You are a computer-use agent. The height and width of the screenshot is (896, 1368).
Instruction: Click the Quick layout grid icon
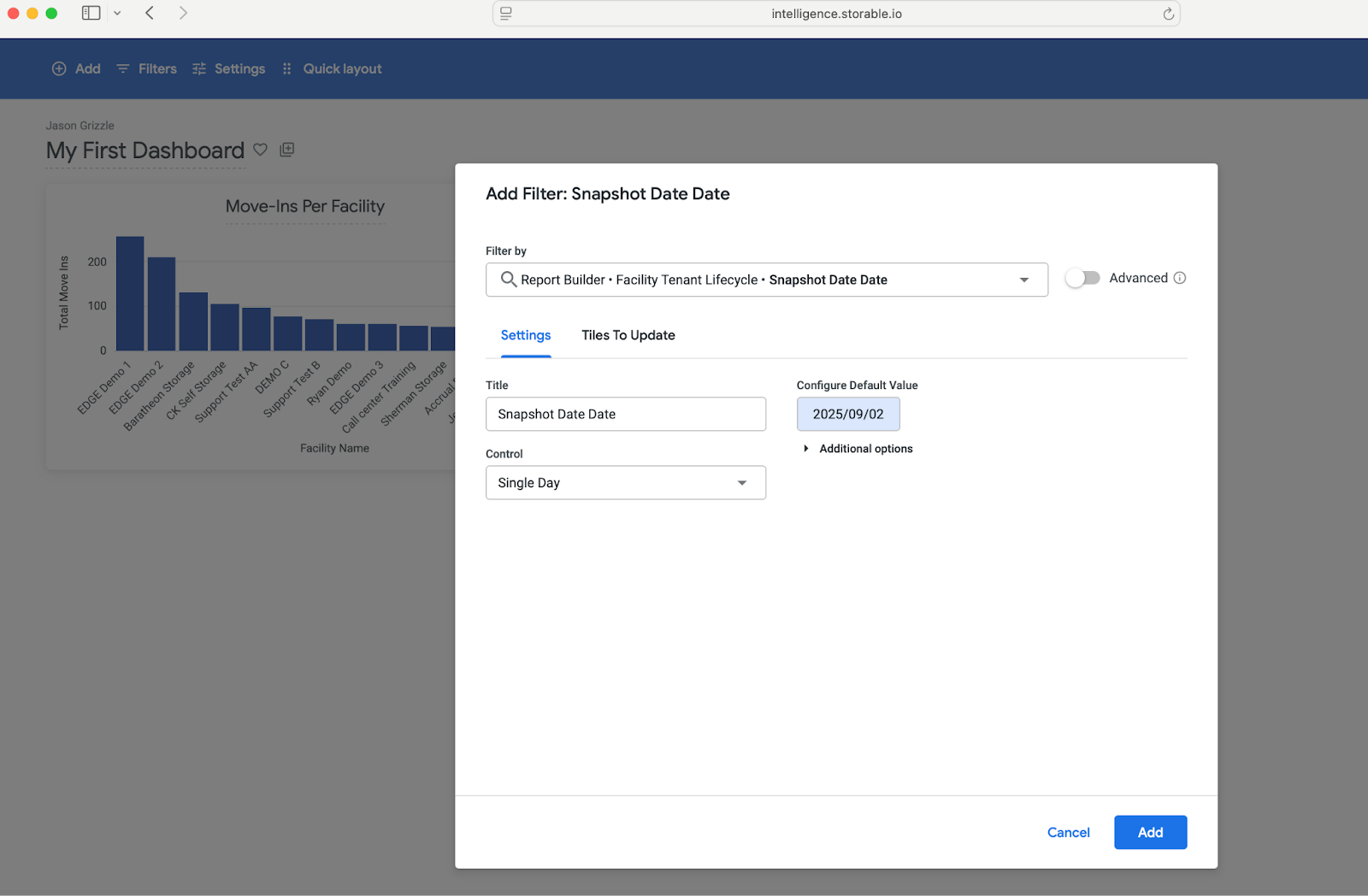tap(287, 69)
